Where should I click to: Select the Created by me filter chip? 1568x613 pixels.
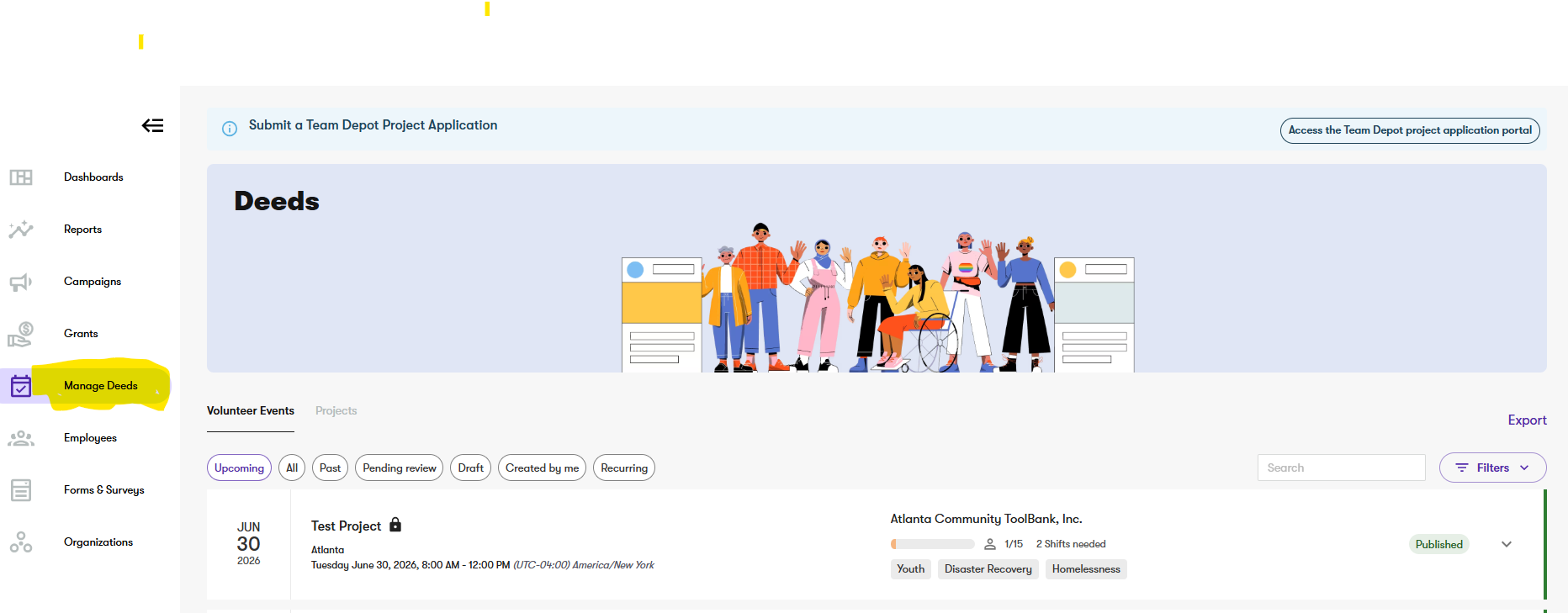coord(542,468)
